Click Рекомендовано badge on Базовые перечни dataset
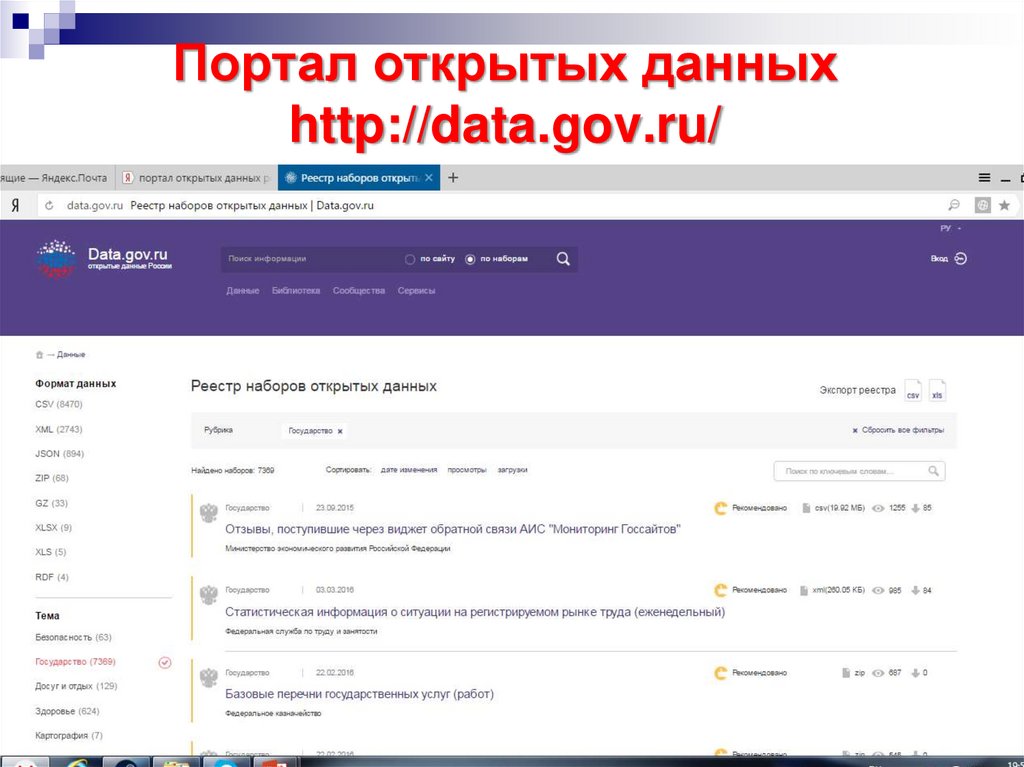The height and width of the screenshot is (767, 1024). [750, 672]
